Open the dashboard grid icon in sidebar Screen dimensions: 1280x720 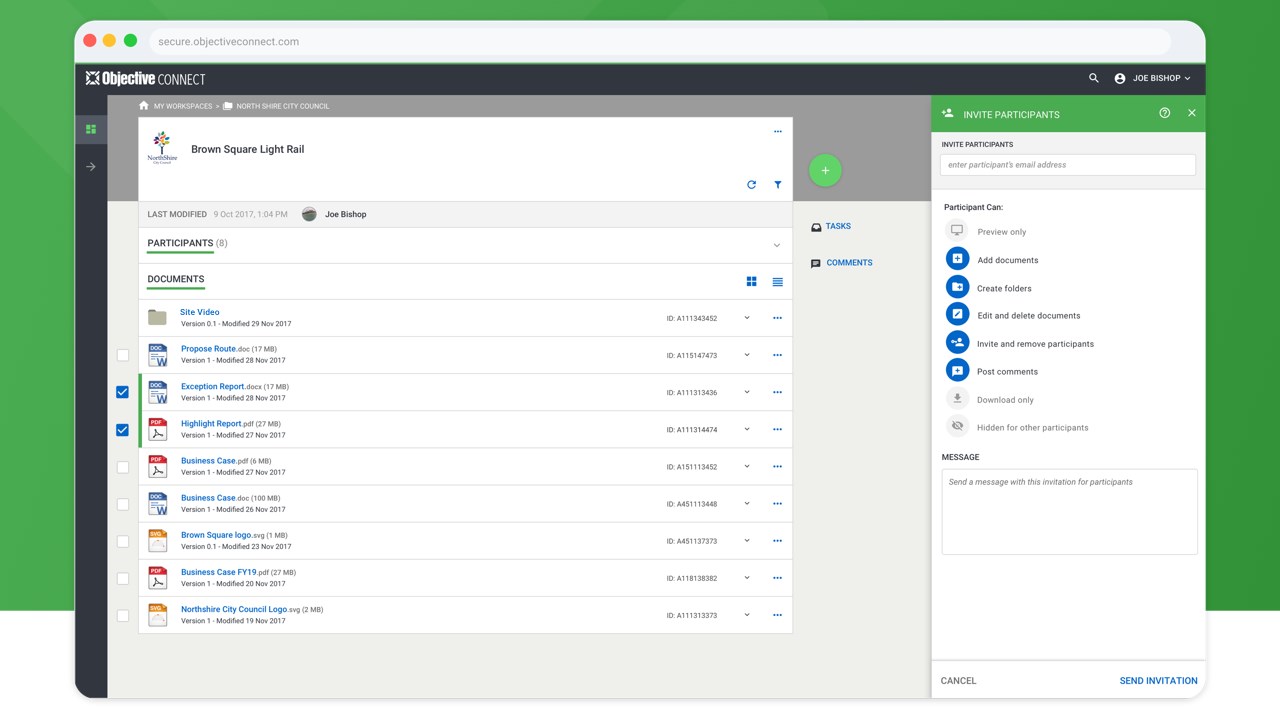pyautogui.click(x=91, y=129)
